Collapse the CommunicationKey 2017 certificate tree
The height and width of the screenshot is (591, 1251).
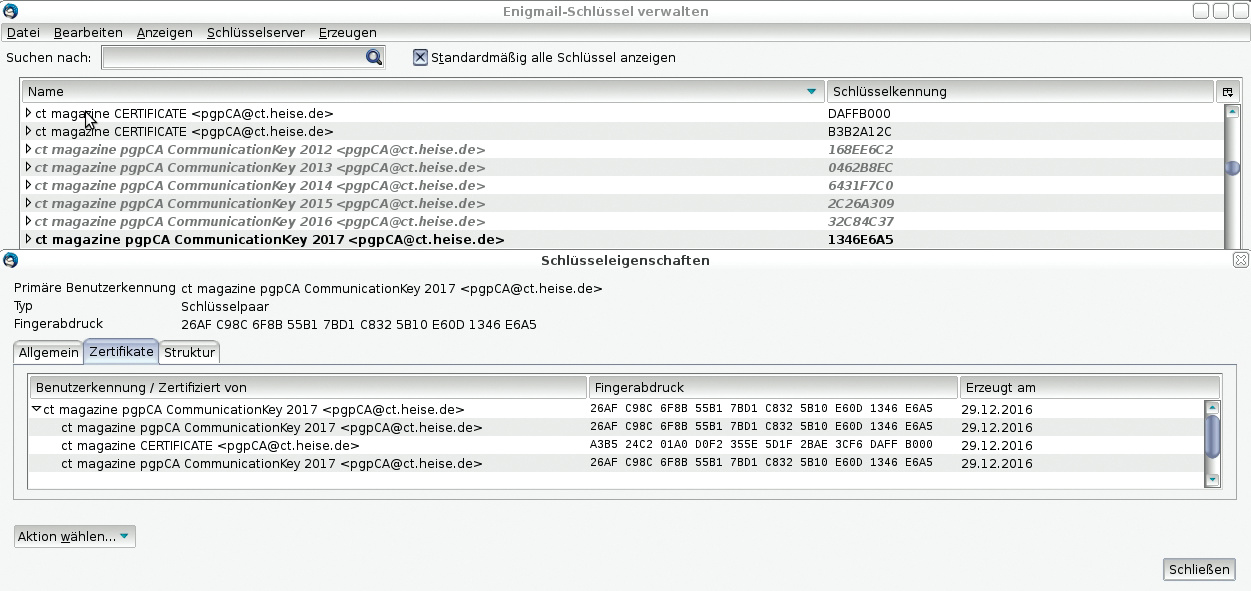click(36, 409)
